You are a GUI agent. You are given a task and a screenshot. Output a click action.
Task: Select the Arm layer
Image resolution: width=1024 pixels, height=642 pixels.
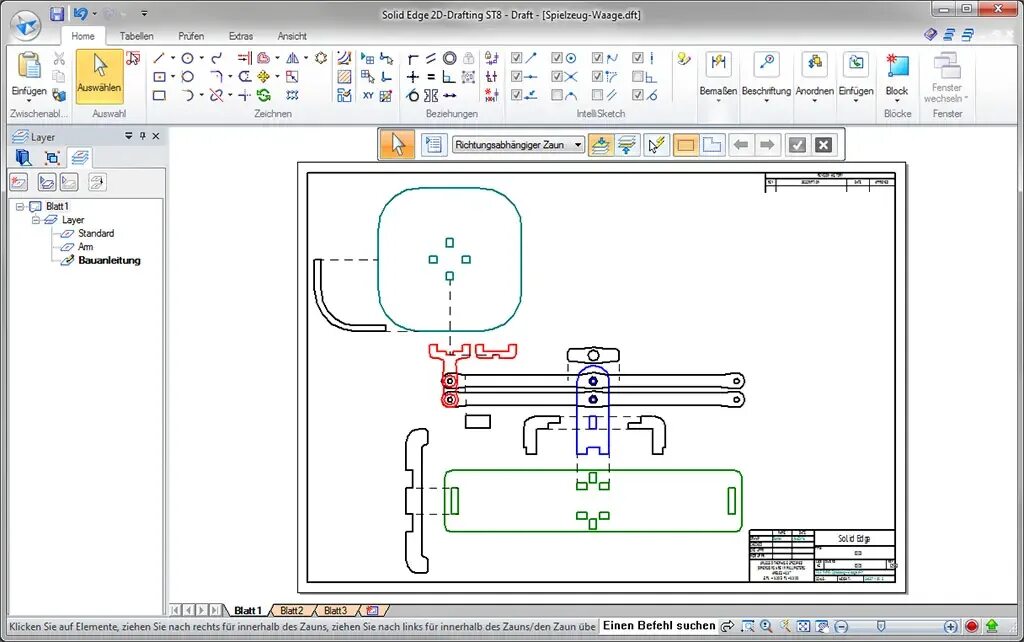86,247
